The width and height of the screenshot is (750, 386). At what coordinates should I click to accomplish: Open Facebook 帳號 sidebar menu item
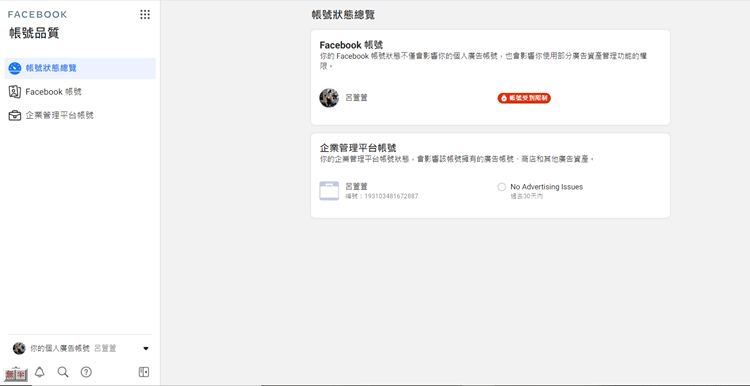coord(80,92)
